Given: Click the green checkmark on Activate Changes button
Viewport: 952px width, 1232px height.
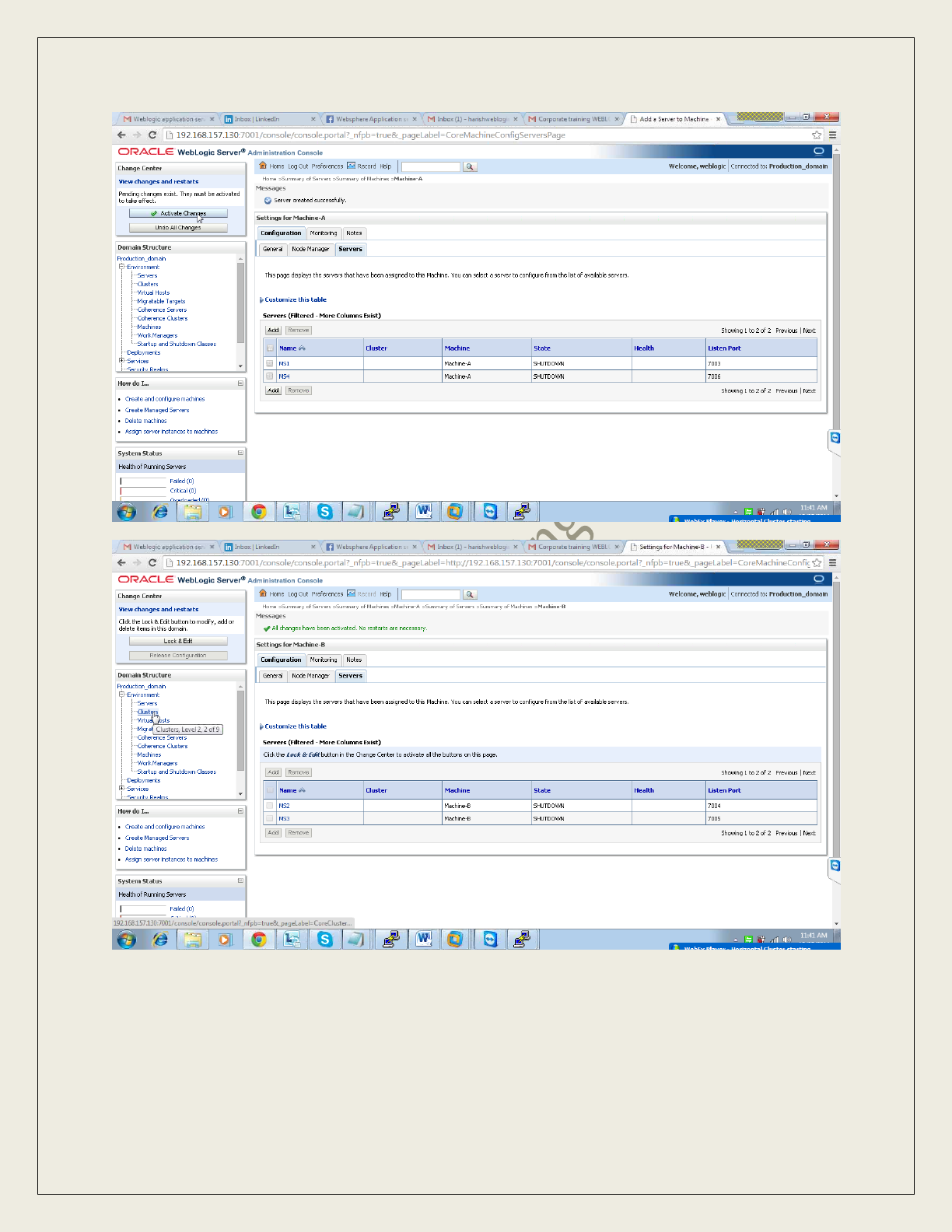Looking at the screenshot, I should coord(154,213).
